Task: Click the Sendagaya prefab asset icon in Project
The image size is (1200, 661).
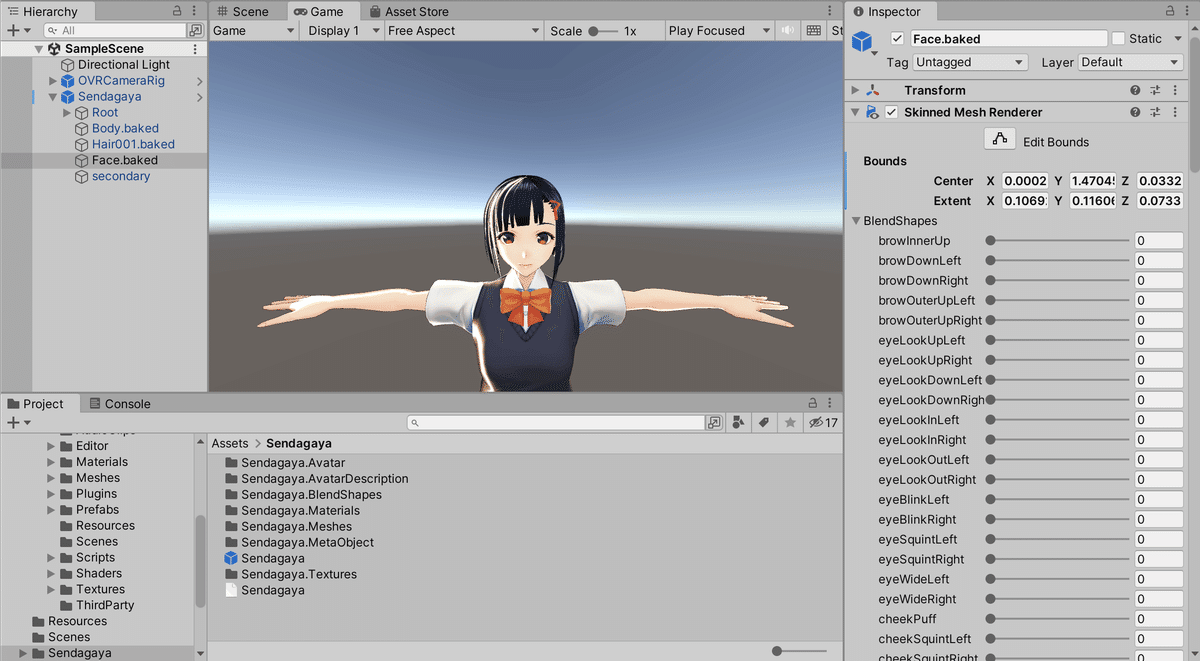Action: 231,558
